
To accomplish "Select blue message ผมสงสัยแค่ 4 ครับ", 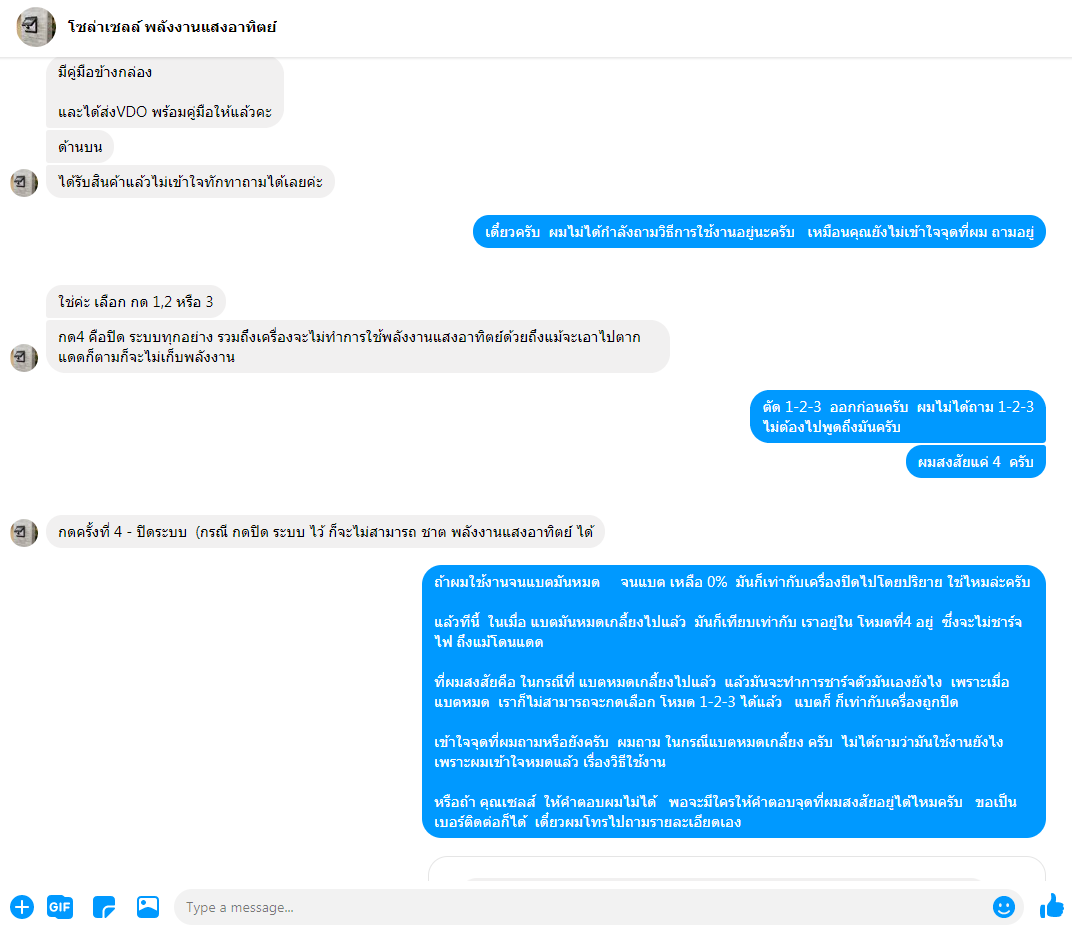I will pos(976,462).
